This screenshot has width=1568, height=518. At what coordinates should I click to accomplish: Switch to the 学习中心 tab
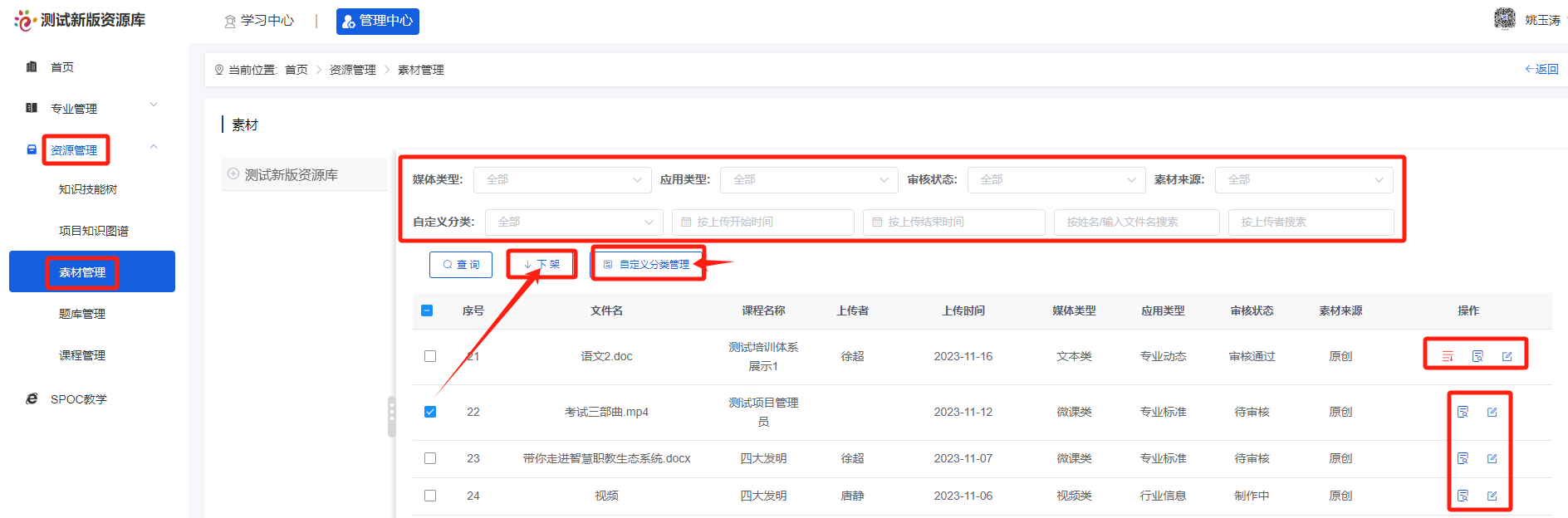pos(259,21)
